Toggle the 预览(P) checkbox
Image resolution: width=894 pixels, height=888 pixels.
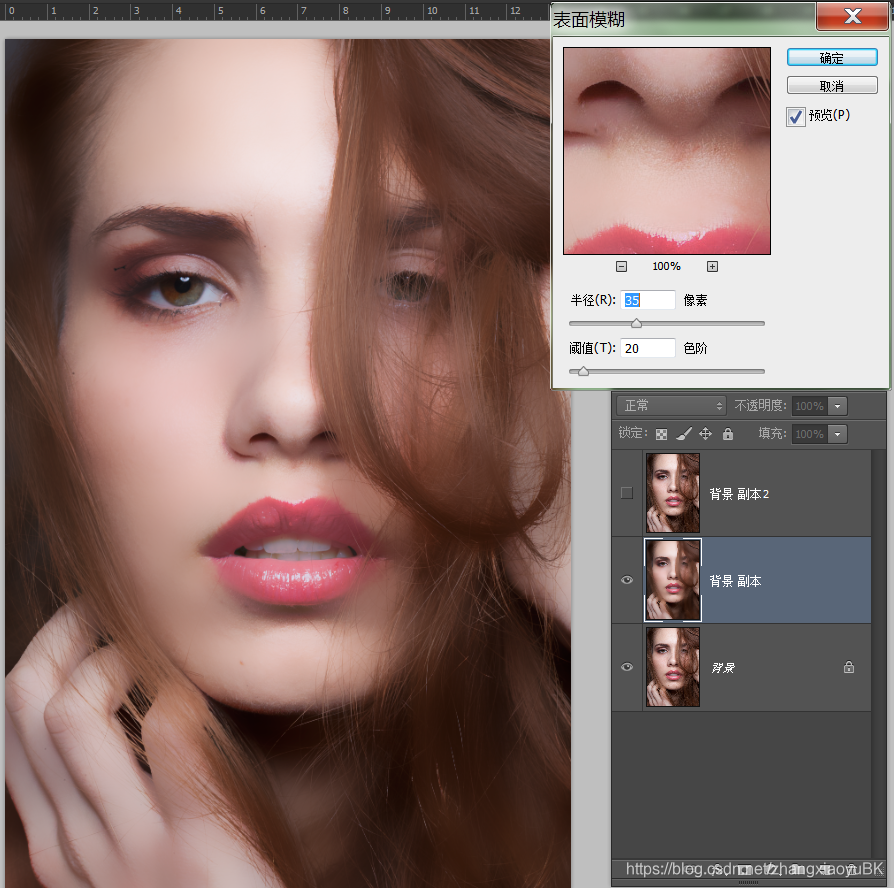(x=795, y=116)
